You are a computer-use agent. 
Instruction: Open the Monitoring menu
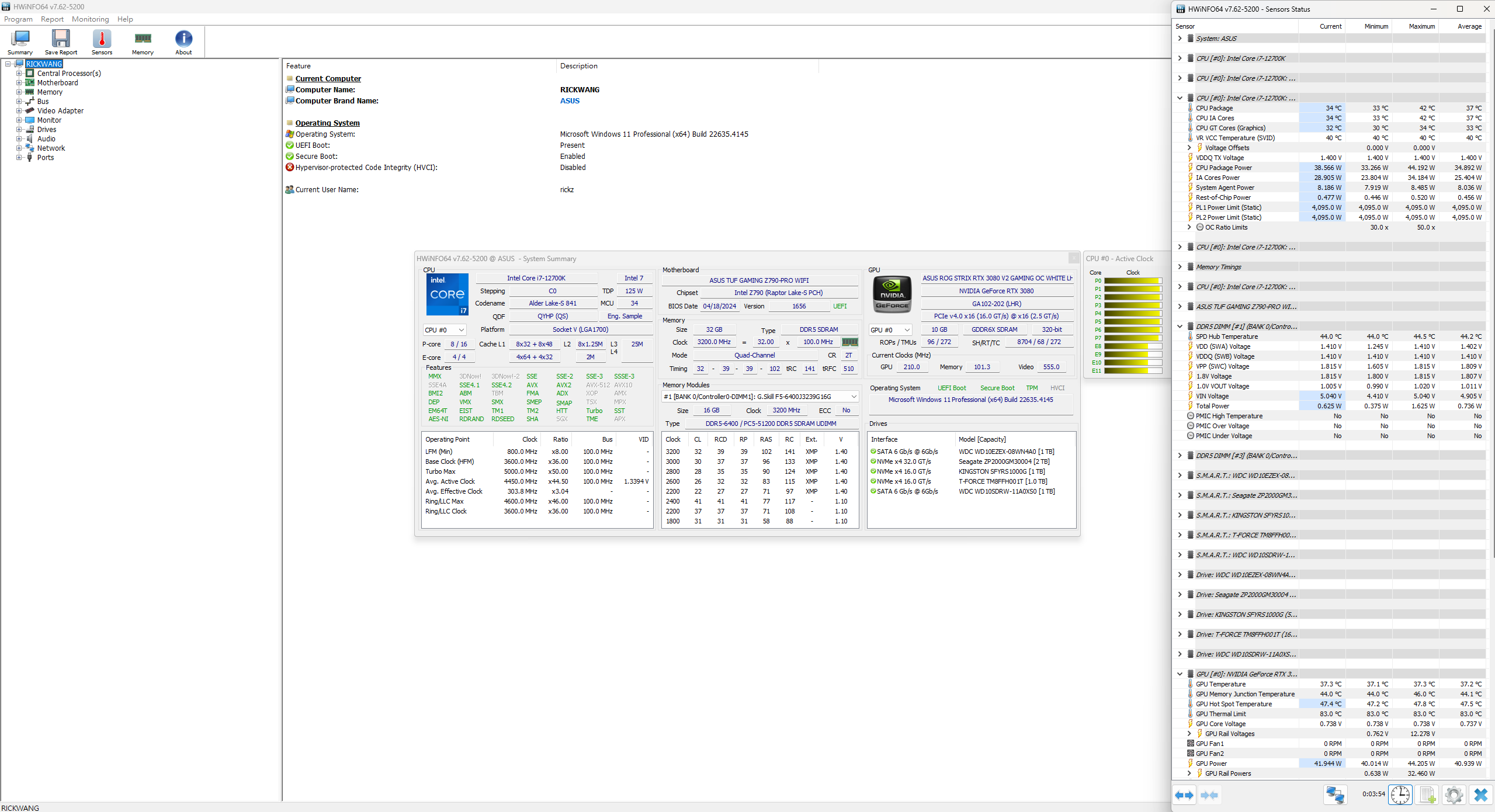click(91, 19)
